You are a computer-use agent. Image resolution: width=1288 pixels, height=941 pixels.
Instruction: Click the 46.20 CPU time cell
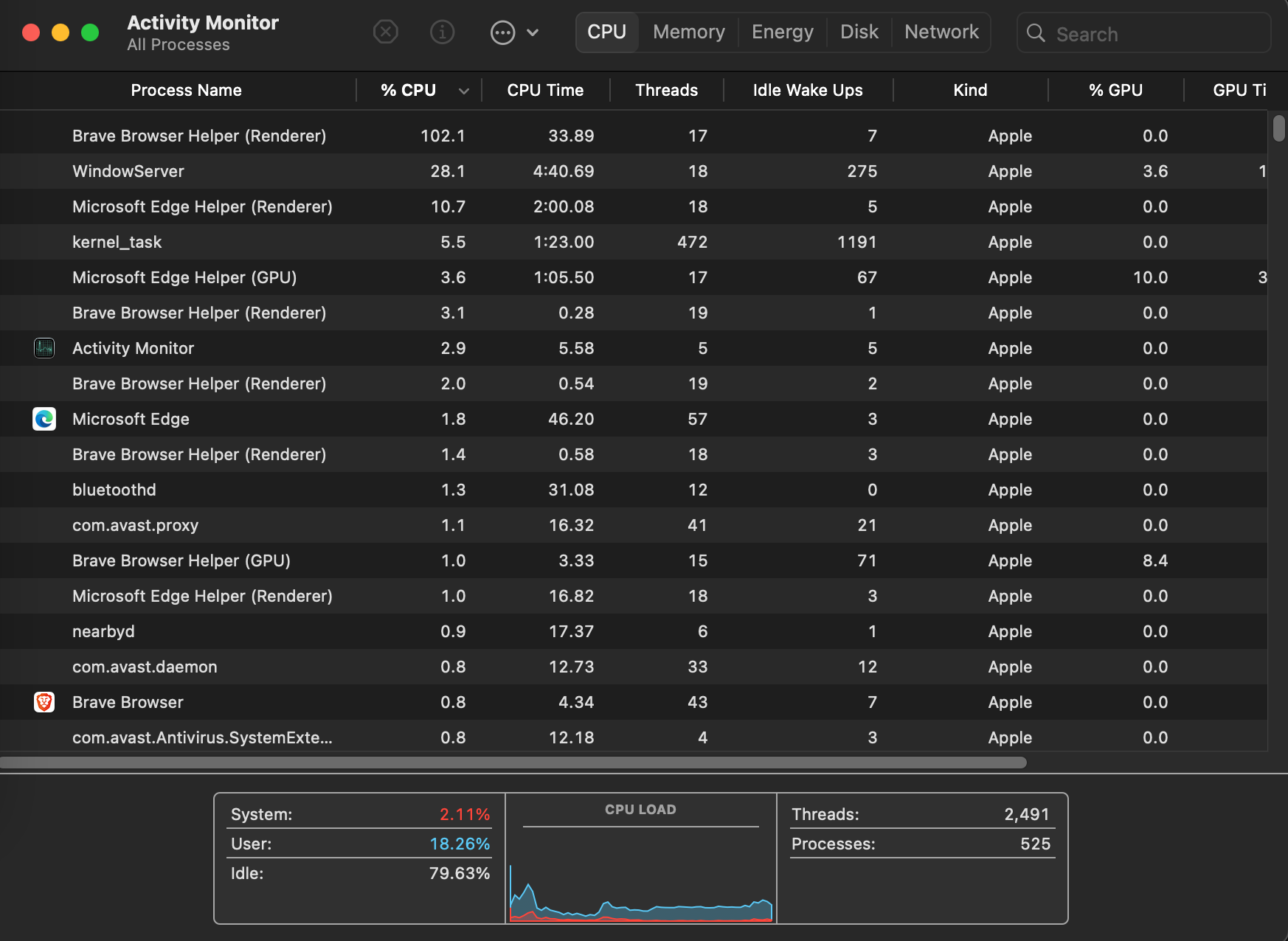click(x=571, y=419)
